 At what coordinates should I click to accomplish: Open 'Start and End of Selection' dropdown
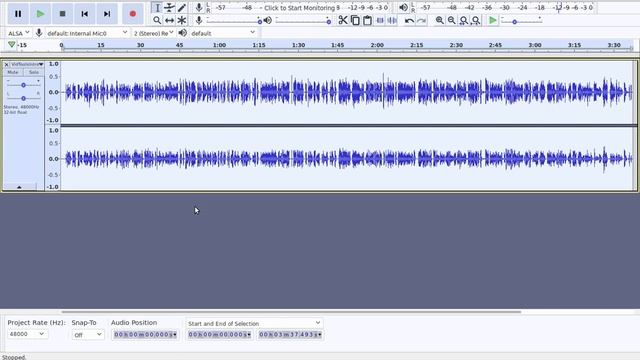[x=254, y=323]
